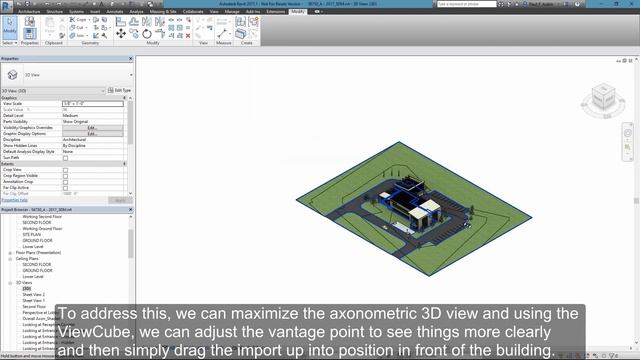Open the Structure ribbon tab
Screen dimensions: 640x360
[x=54, y=11]
